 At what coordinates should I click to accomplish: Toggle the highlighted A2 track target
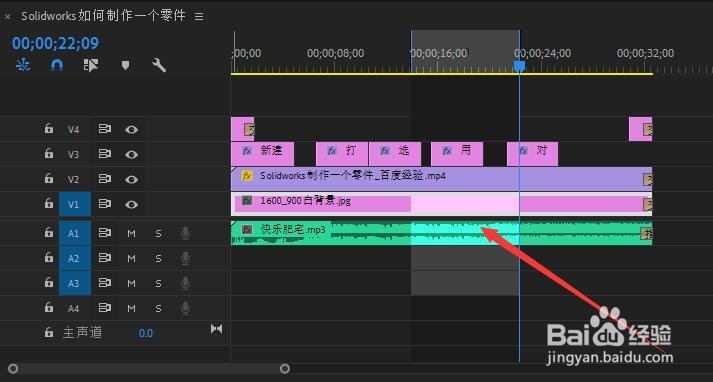point(75,258)
